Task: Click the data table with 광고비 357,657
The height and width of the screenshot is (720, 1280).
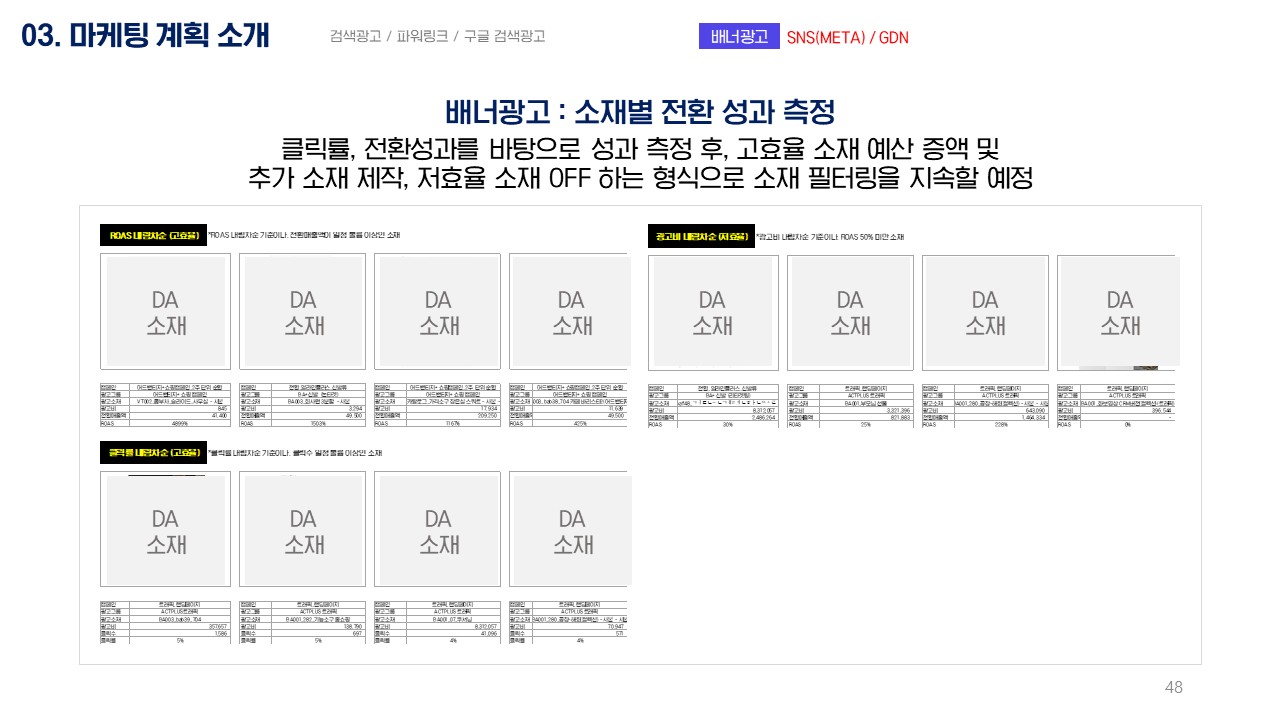Action: pyautogui.click(x=166, y=622)
